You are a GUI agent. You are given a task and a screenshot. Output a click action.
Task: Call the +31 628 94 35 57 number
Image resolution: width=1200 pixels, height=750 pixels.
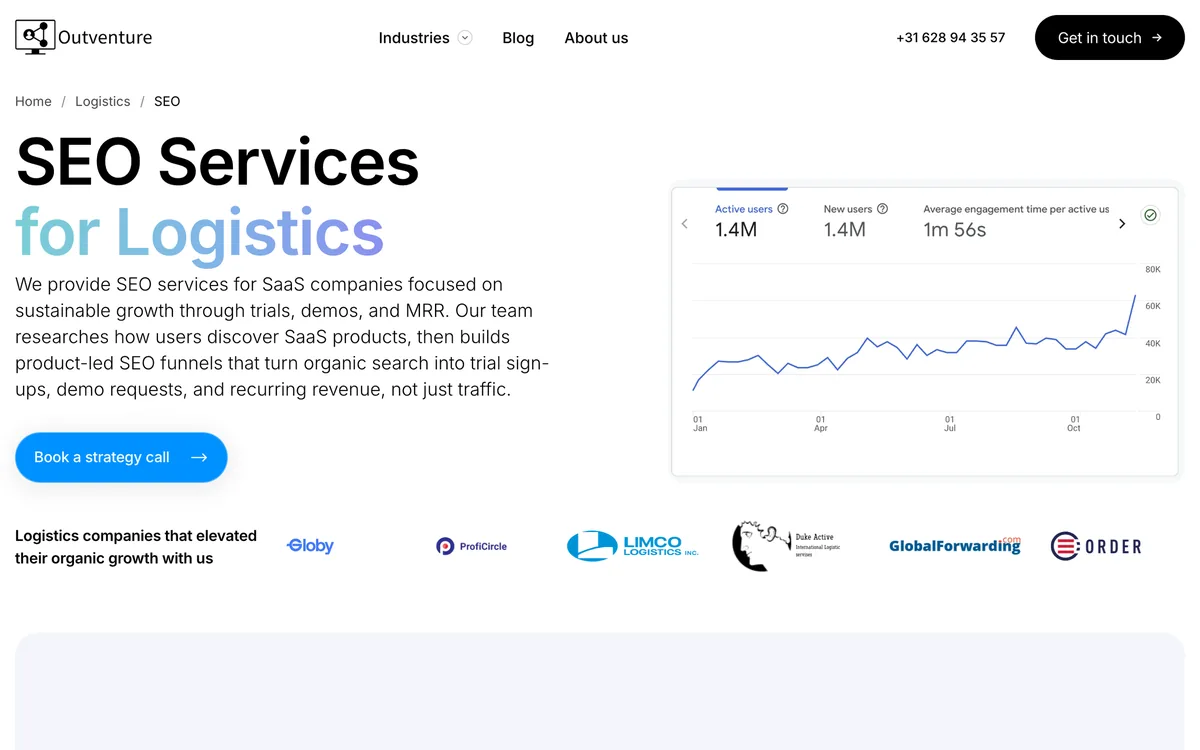(x=951, y=38)
